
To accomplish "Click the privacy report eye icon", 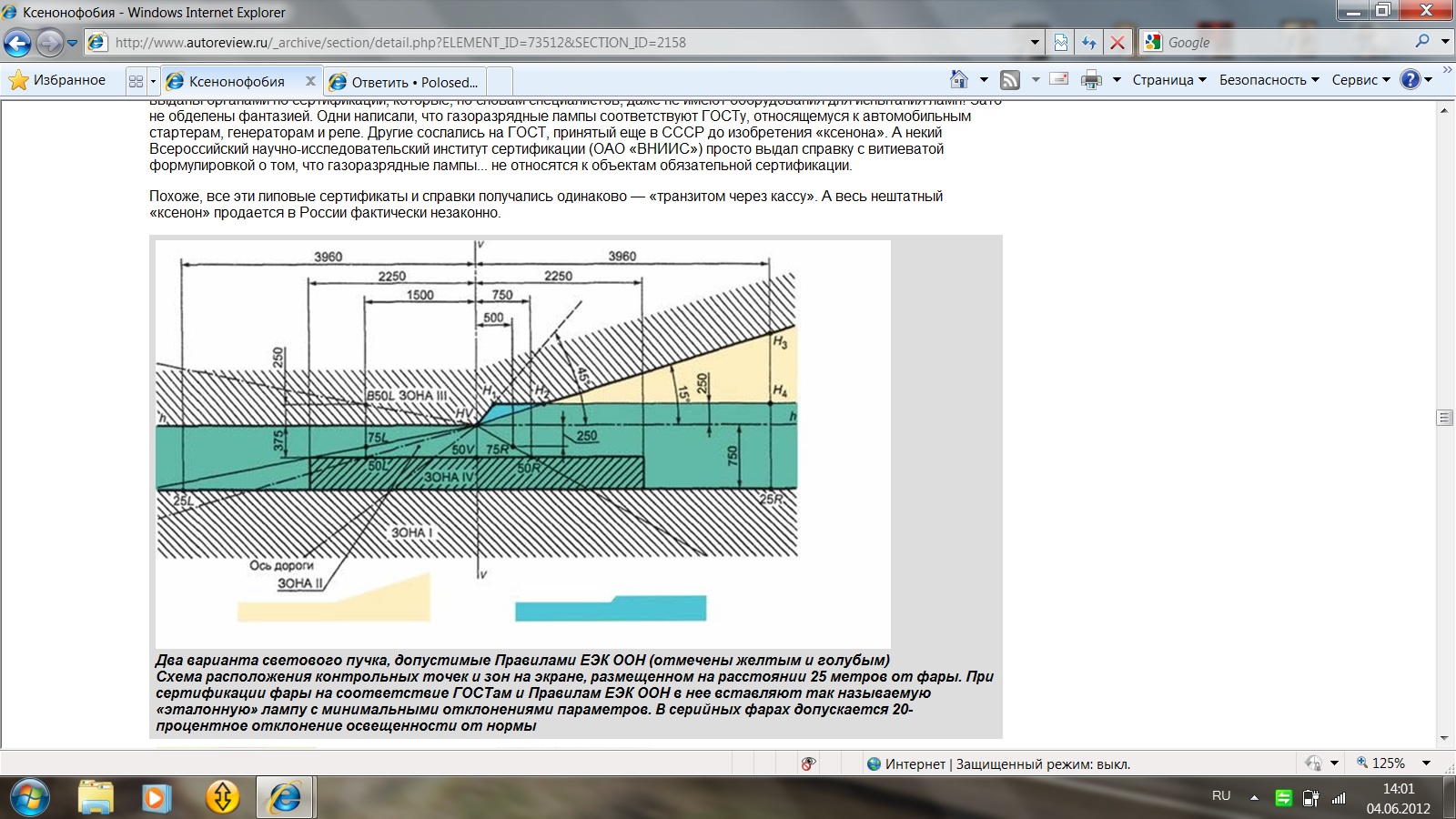I will tap(808, 763).
